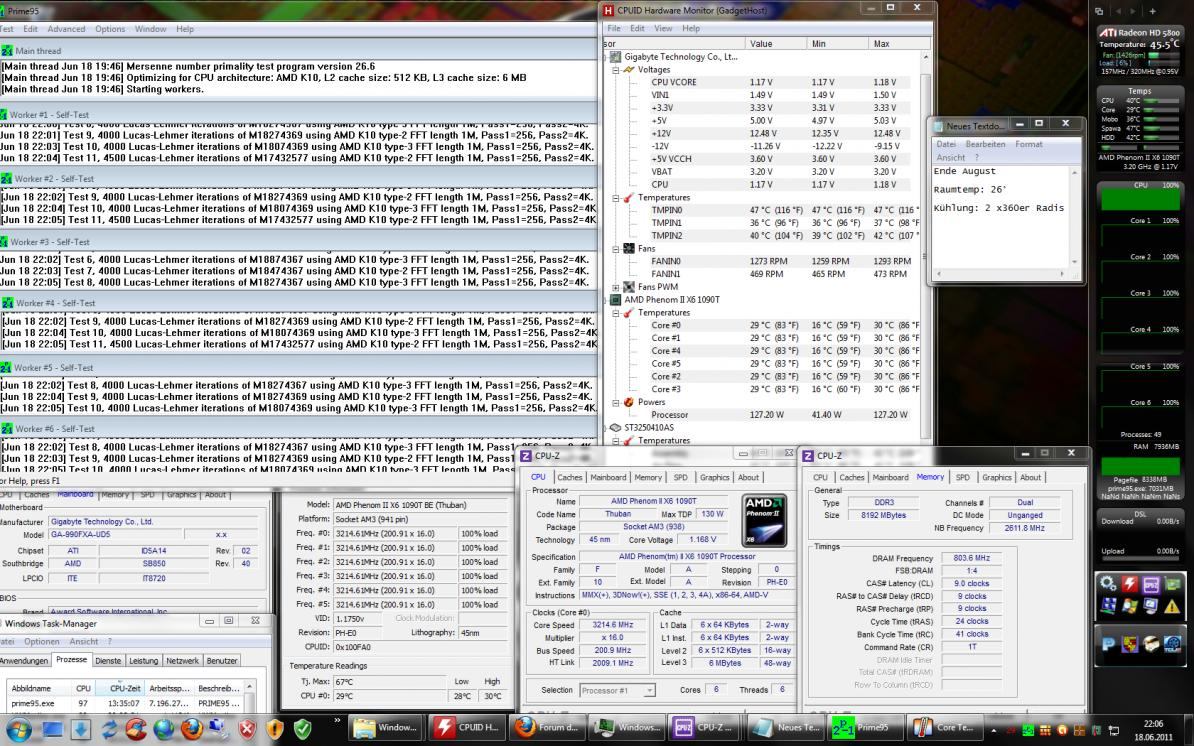This screenshot has width=1194, height=746.
Task: Open the Firefox quick launch icon
Action: [191, 728]
